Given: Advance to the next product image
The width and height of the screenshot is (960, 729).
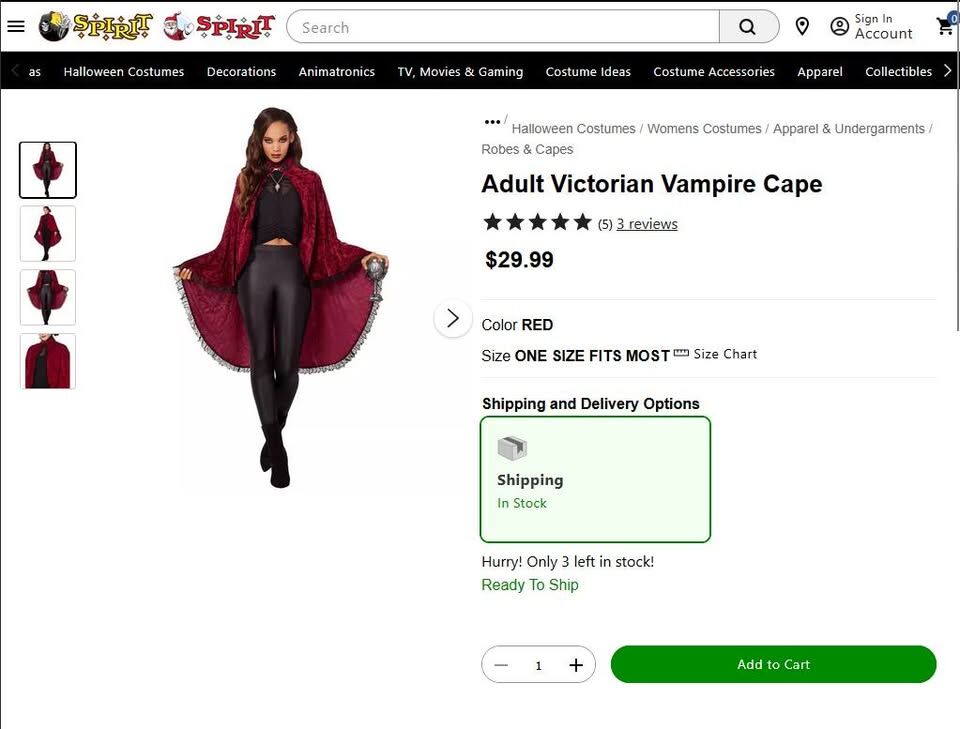Looking at the screenshot, I should [452, 318].
